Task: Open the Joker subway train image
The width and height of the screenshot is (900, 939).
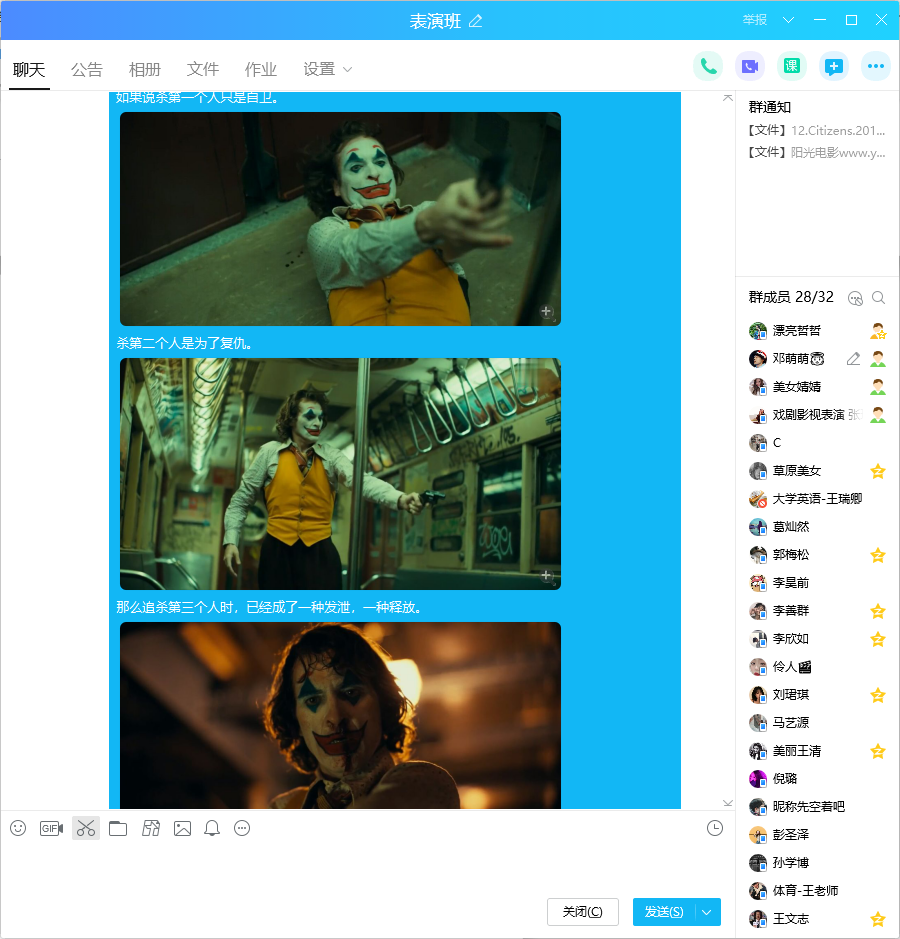Action: point(340,474)
